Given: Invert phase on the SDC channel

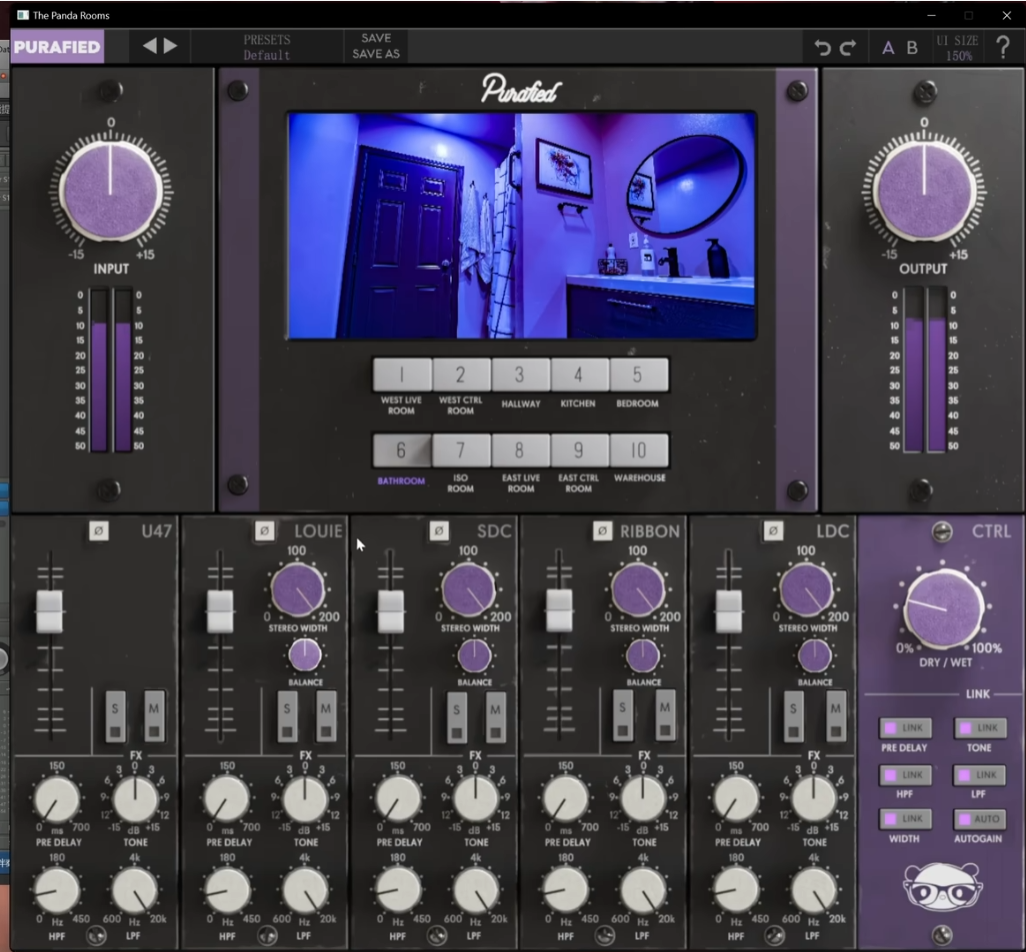Looking at the screenshot, I should click(x=439, y=531).
